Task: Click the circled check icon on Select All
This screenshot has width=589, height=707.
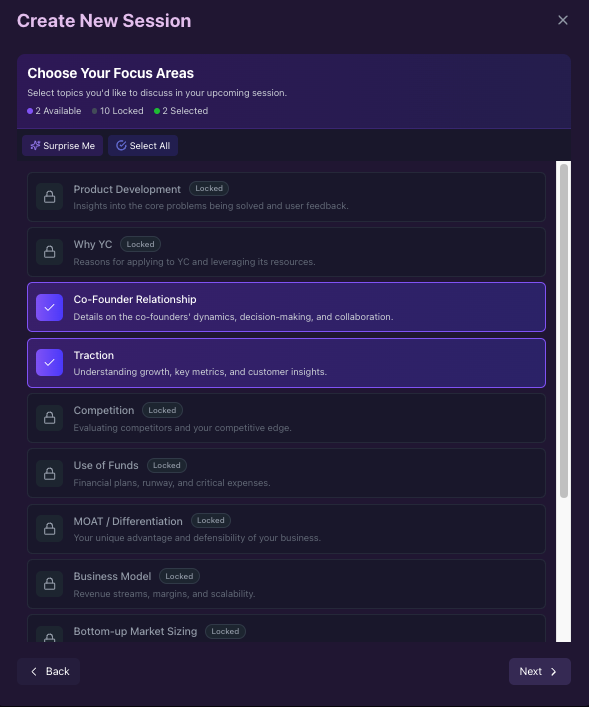Action: [121, 145]
